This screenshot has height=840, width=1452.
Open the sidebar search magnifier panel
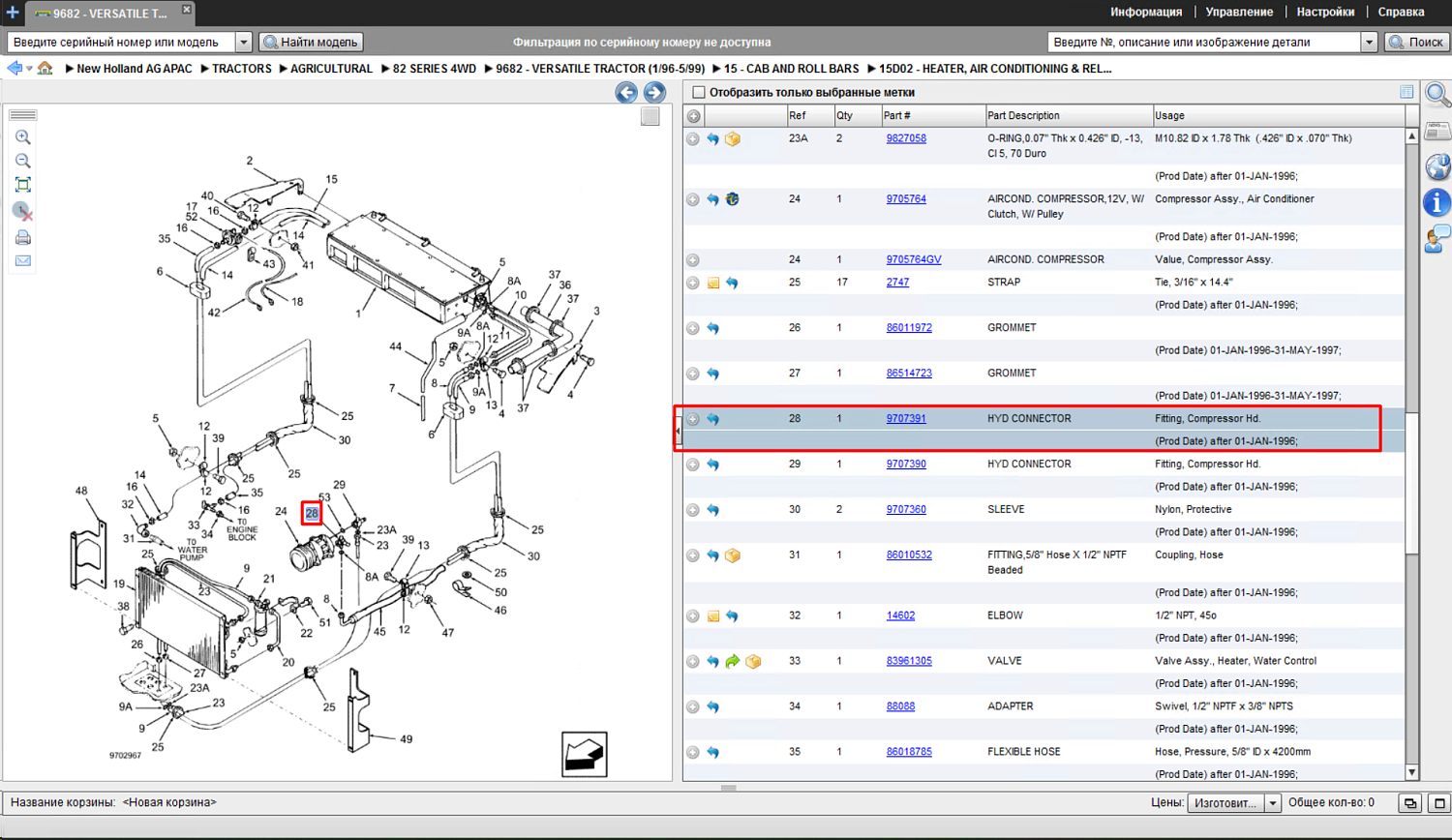coord(1437,95)
